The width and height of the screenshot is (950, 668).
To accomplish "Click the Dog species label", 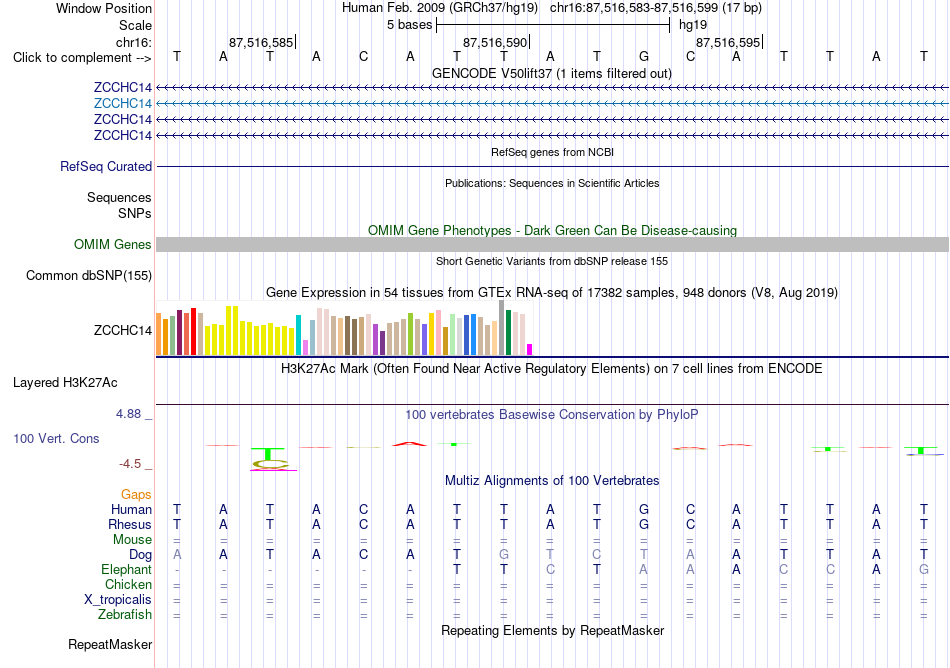I will click(x=140, y=555).
